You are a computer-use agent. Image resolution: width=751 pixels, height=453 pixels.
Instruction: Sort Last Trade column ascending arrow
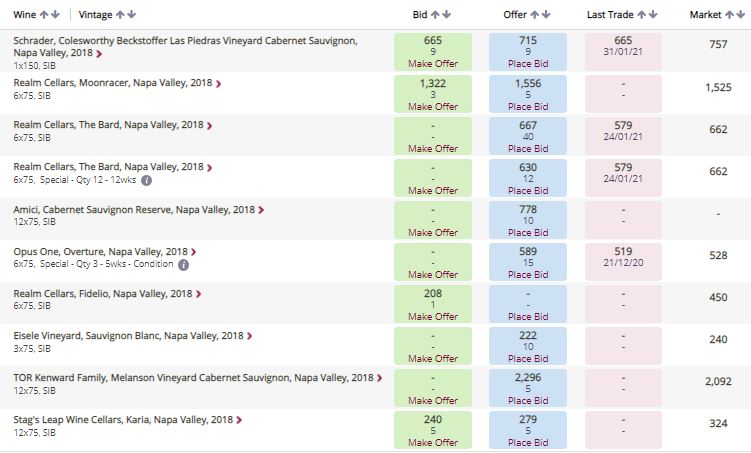coord(641,15)
